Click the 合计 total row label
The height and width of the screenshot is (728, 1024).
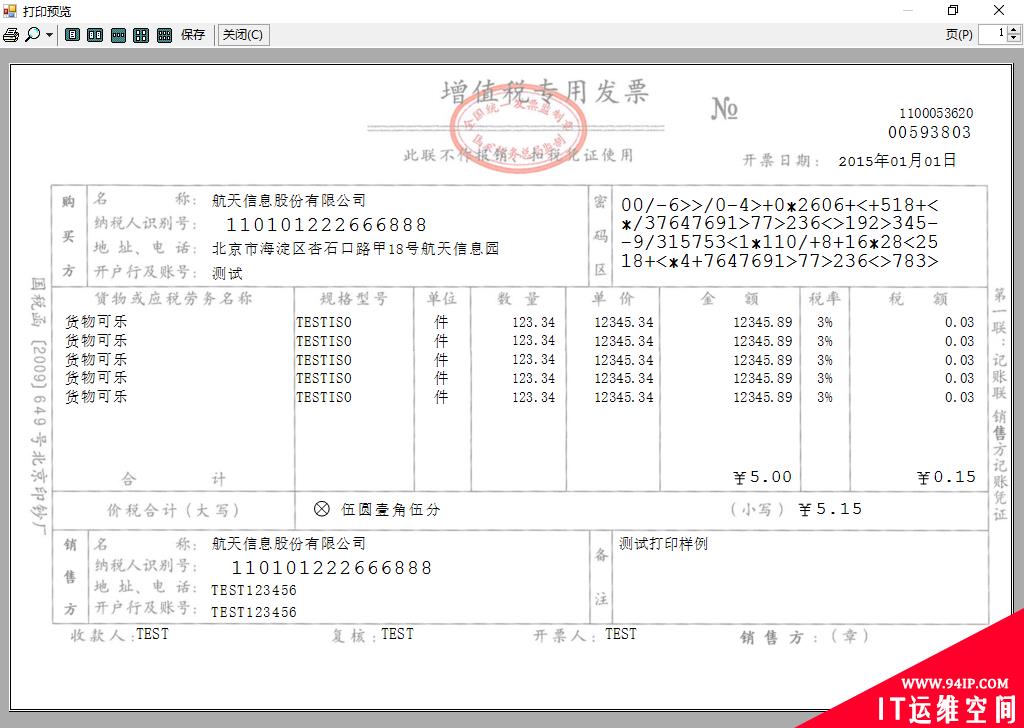pos(173,479)
